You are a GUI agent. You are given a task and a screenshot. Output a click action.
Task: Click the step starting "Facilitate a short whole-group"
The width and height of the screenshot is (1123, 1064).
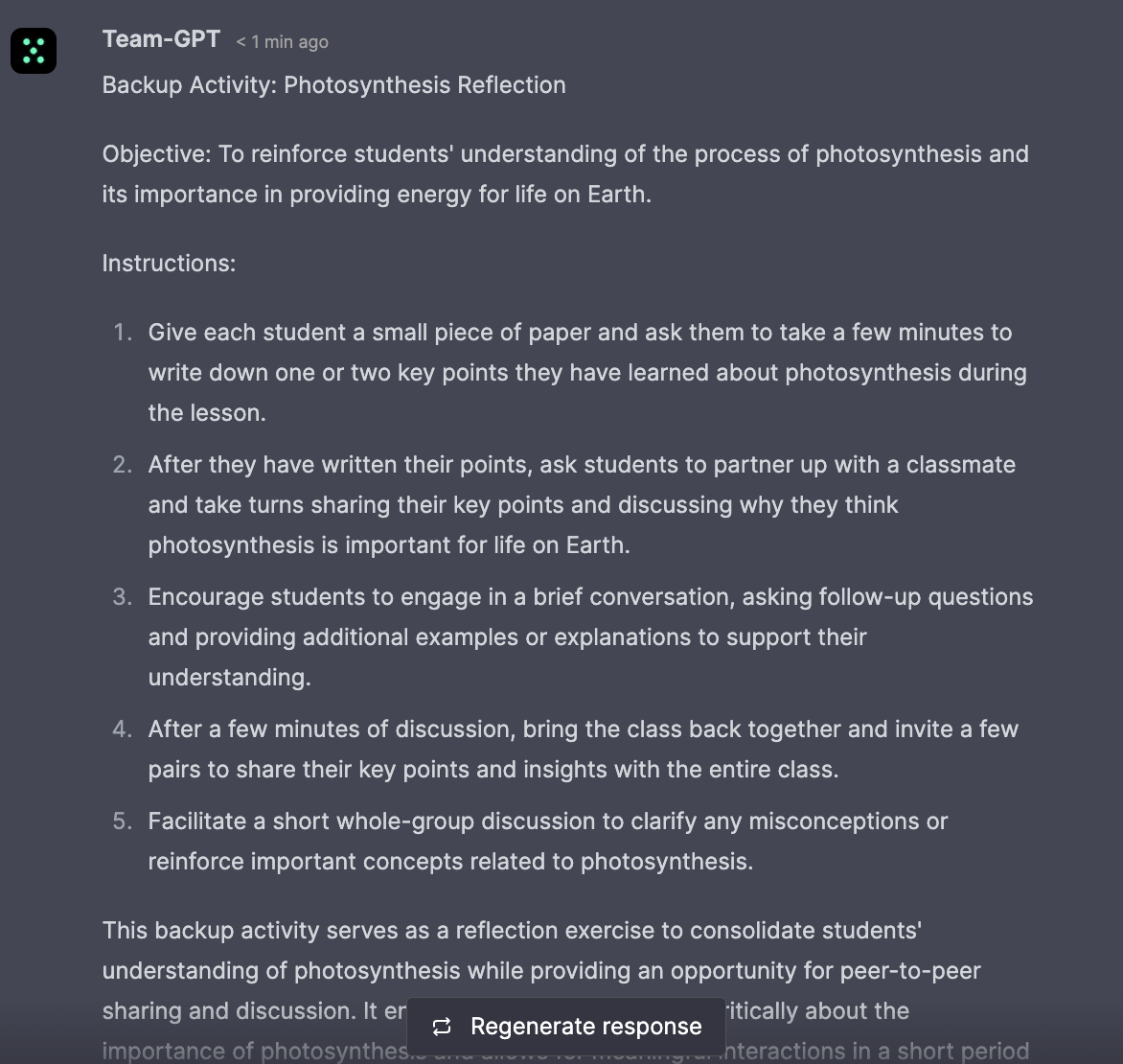click(x=547, y=842)
